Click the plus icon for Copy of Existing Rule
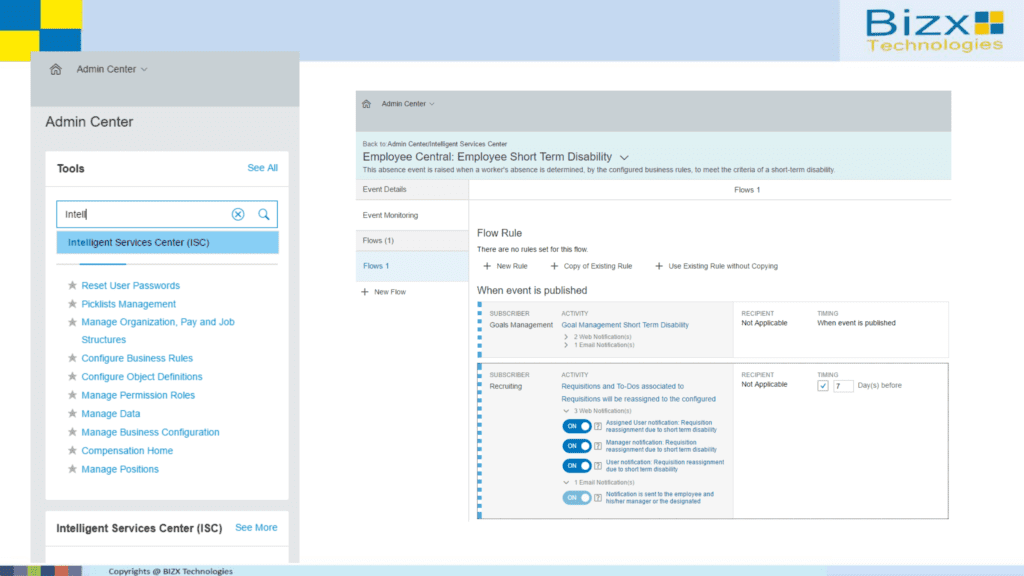This screenshot has height=576, width=1024. (x=554, y=266)
